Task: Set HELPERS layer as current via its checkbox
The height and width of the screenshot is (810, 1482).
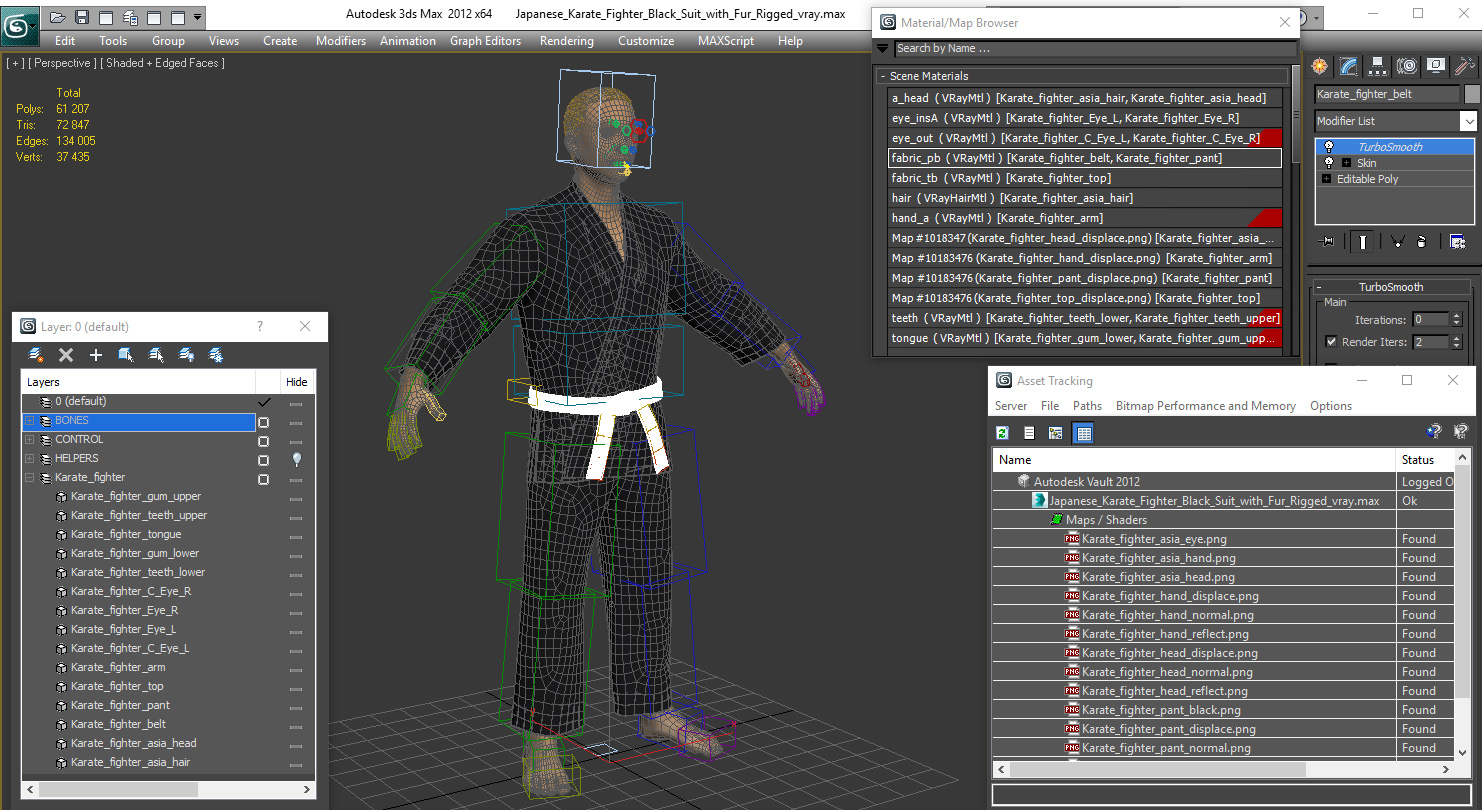Action: tap(264, 460)
